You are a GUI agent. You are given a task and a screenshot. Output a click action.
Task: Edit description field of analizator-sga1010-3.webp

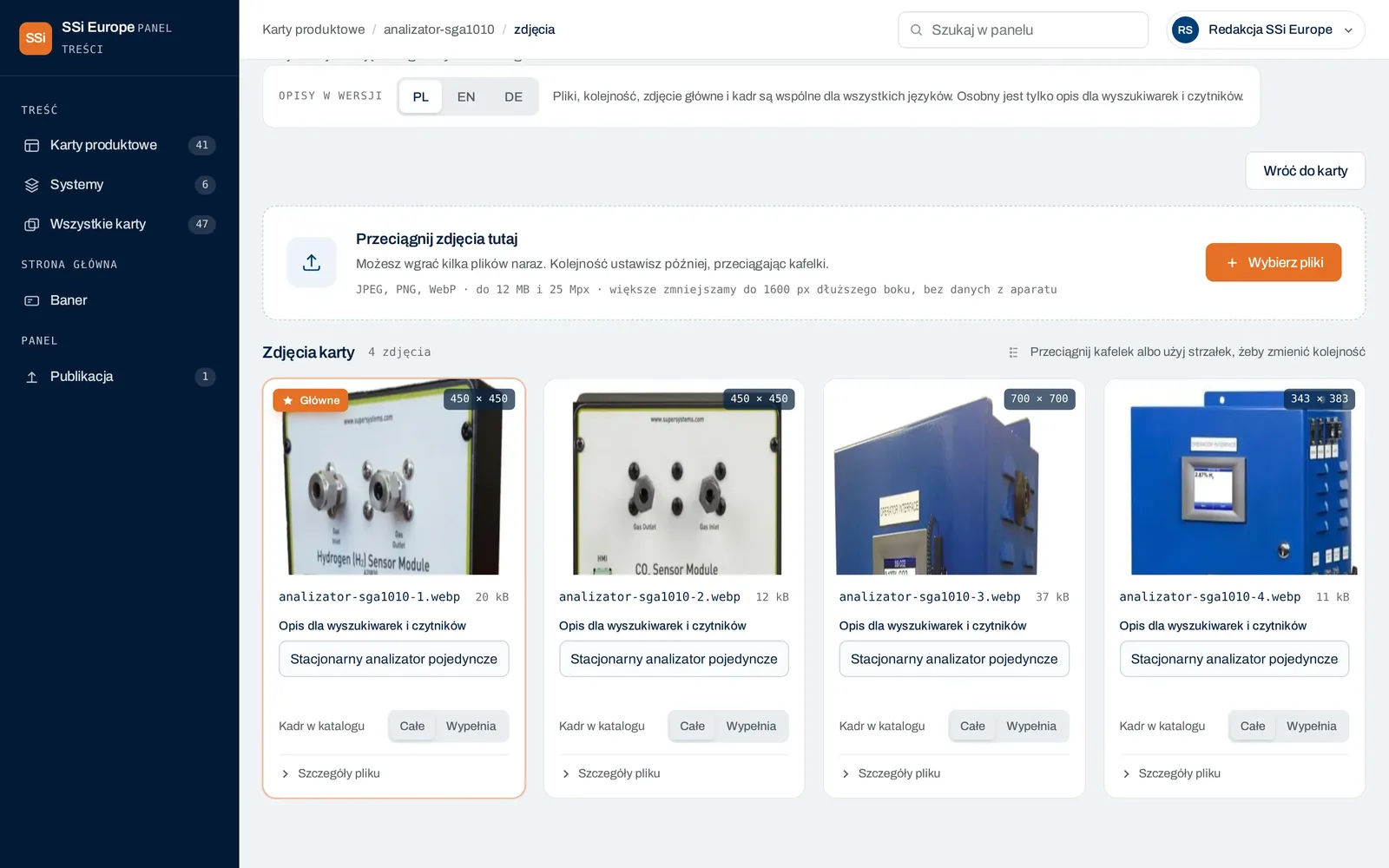[954, 659]
